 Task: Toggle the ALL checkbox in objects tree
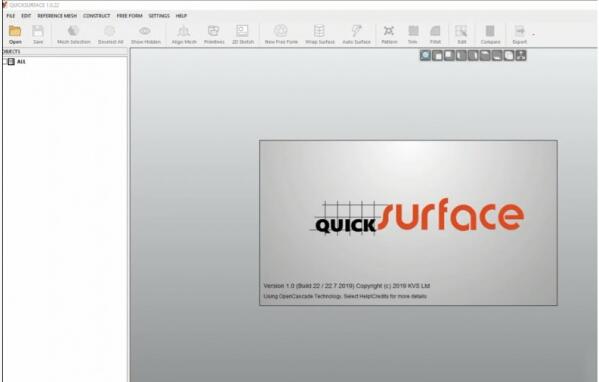(x=11, y=62)
